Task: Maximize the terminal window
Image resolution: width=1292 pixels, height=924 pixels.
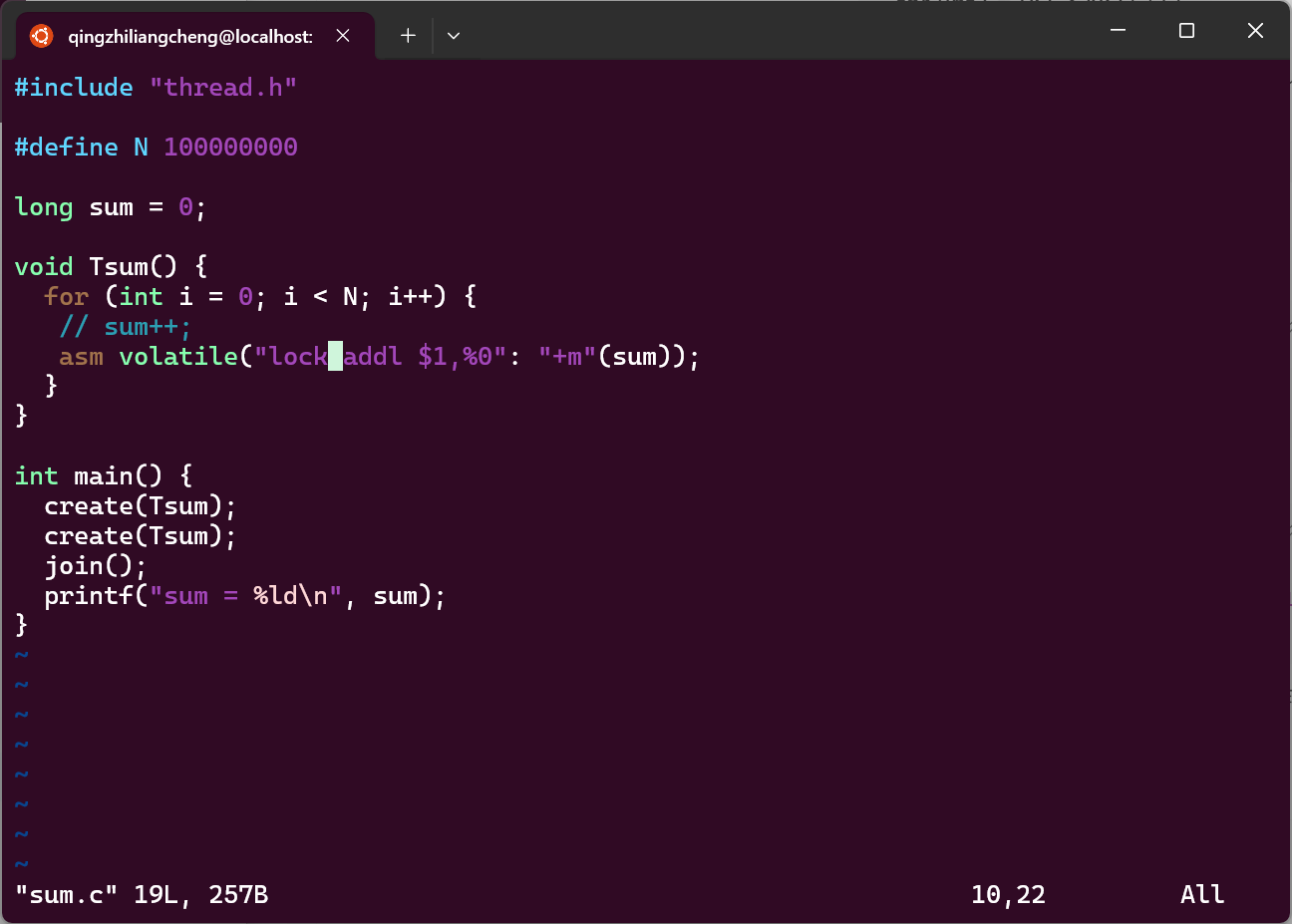Action: (x=1186, y=31)
